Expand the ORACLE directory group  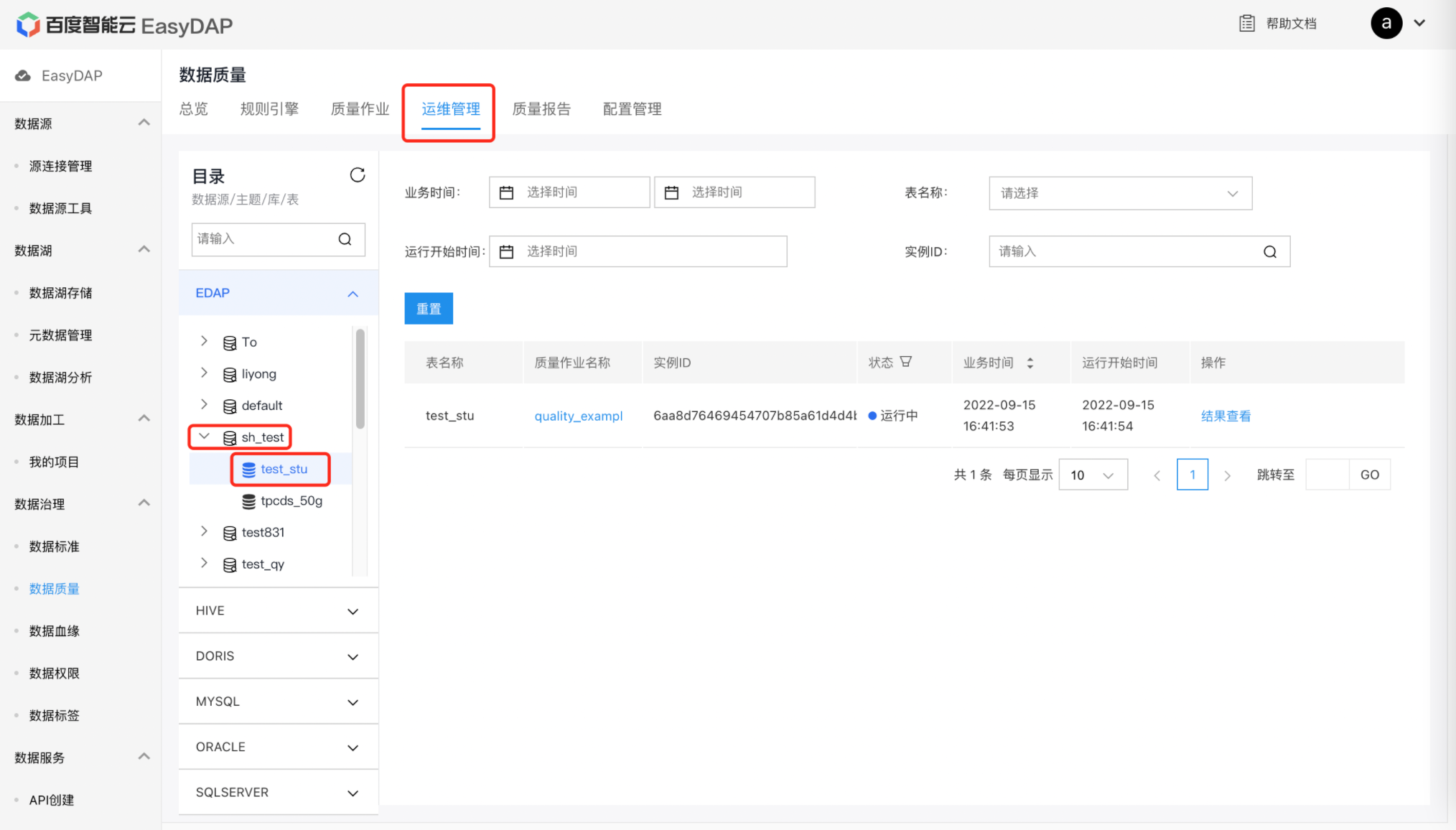[x=353, y=747]
